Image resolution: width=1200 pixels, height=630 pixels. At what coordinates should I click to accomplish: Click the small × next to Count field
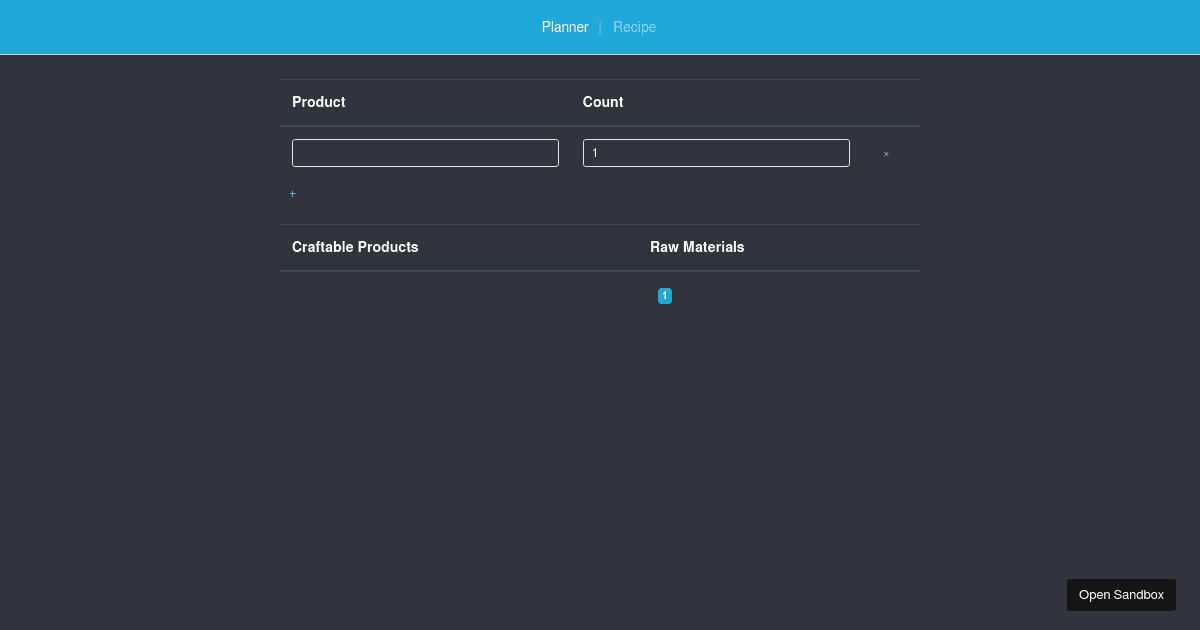pos(886,153)
